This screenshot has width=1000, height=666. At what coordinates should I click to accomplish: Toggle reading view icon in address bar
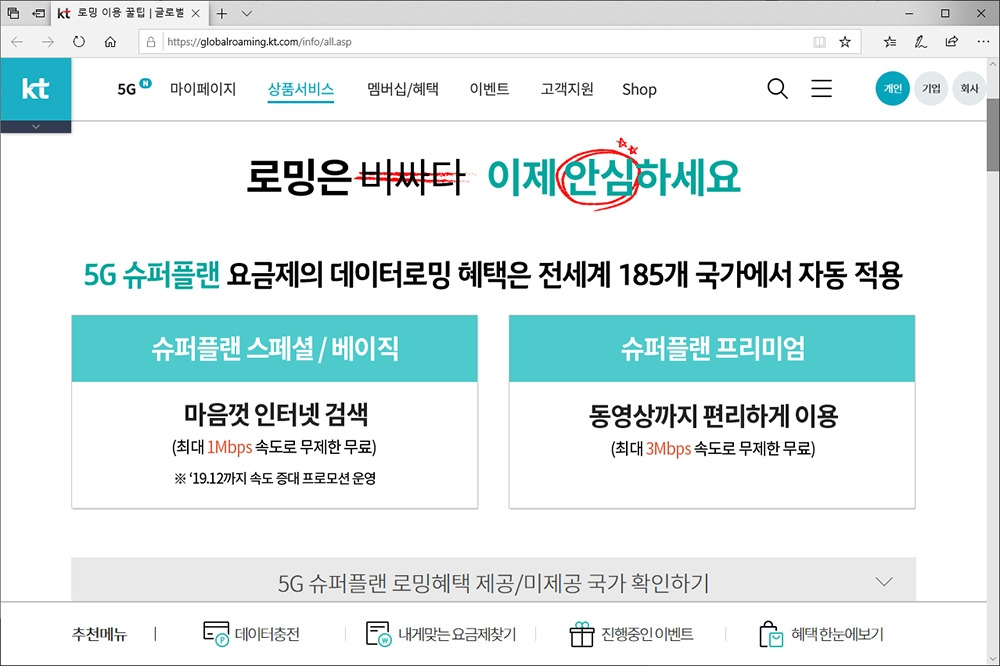820,42
